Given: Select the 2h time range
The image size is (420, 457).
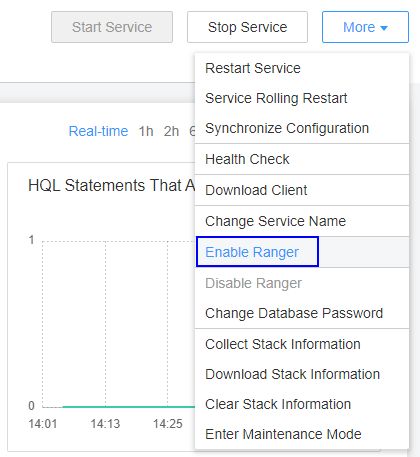Looking at the screenshot, I should point(171,131).
